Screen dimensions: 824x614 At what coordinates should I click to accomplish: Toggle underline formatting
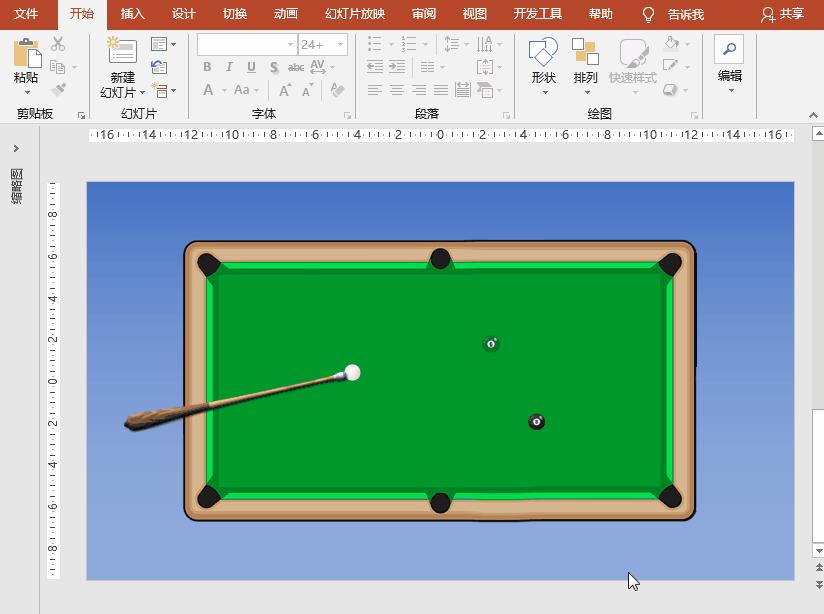pyautogui.click(x=249, y=68)
